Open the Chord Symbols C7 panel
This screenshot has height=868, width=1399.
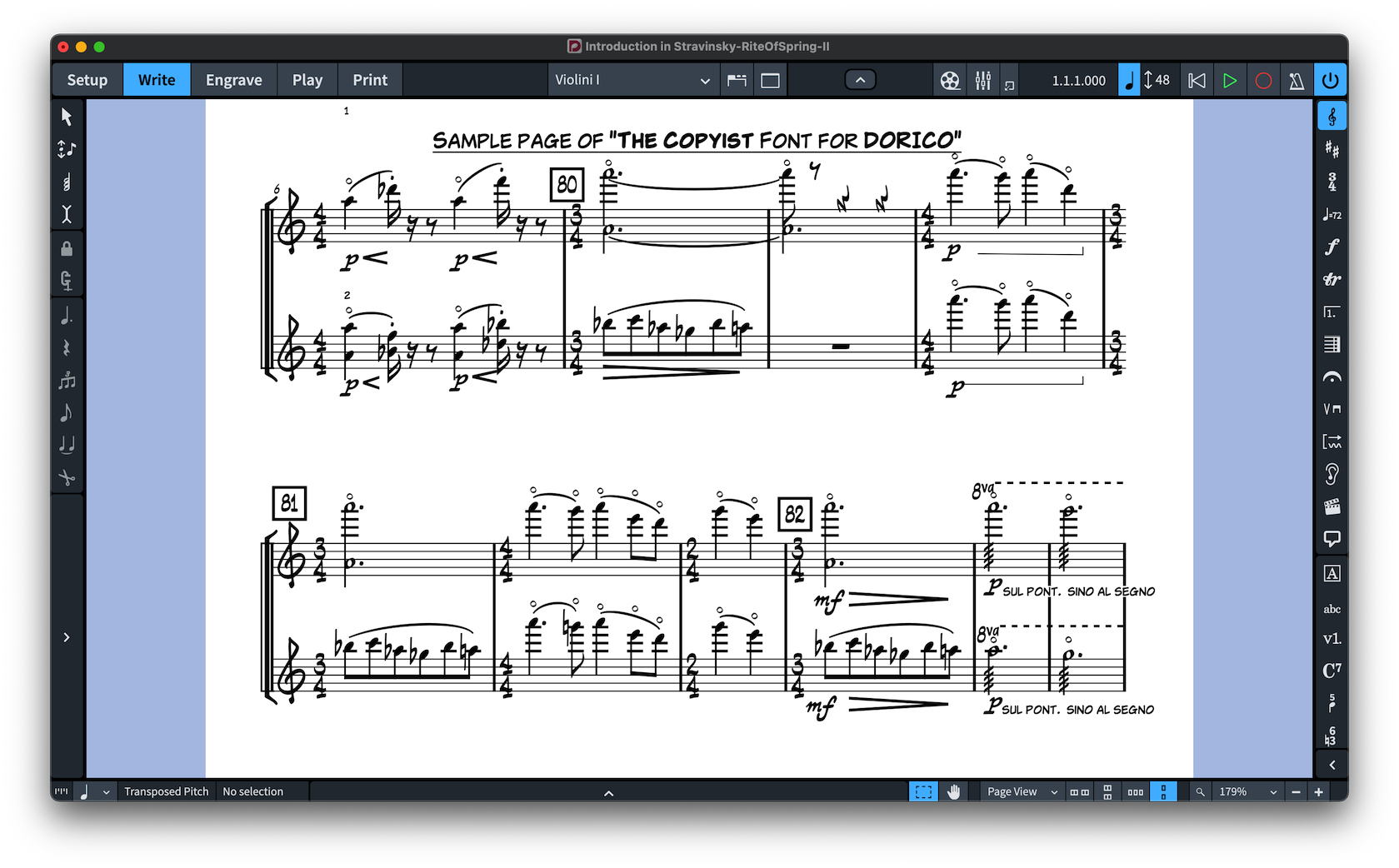(1332, 671)
